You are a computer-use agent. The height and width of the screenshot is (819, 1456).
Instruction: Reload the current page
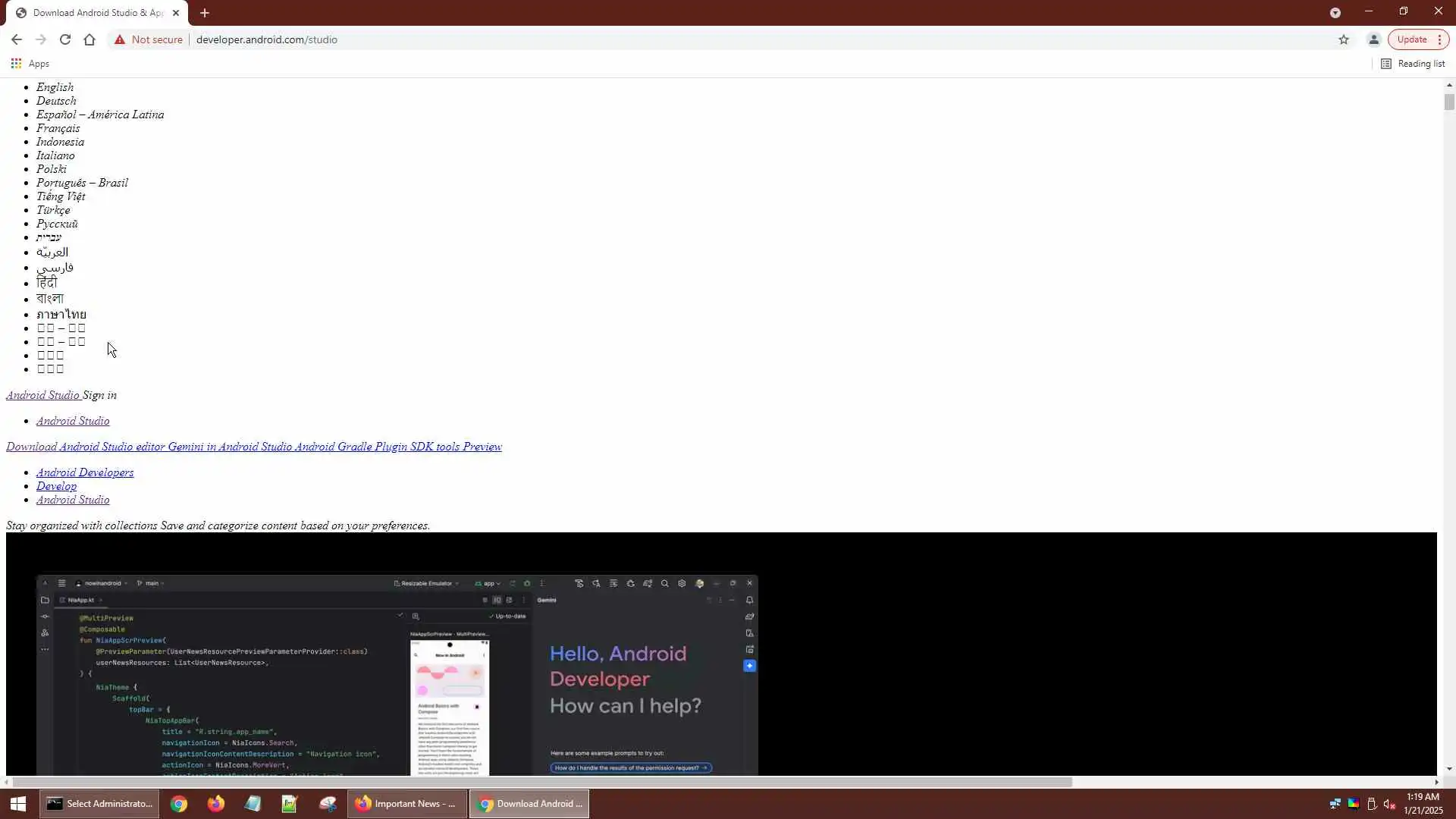point(65,39)
